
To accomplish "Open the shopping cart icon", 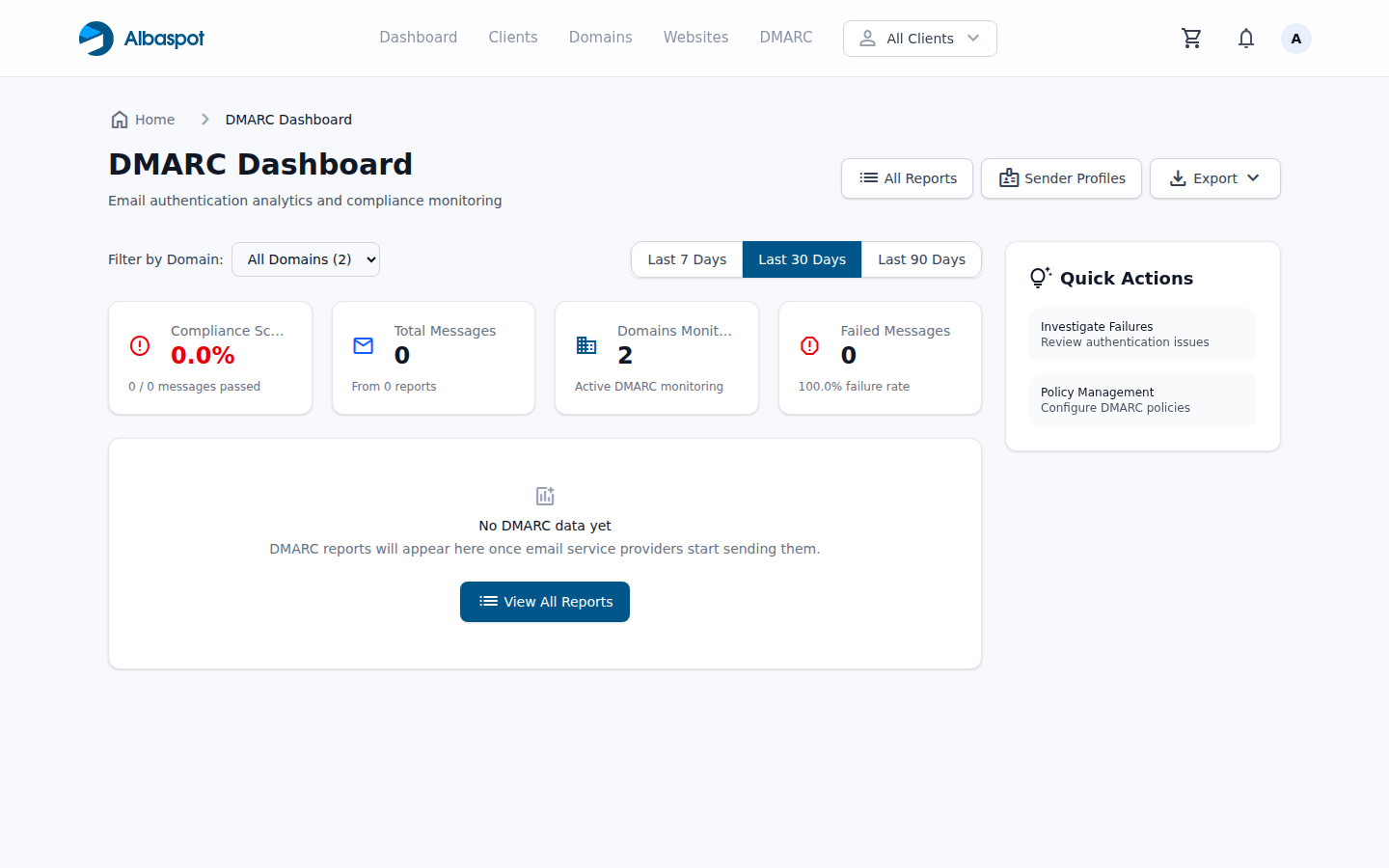I will point(1191,38).
